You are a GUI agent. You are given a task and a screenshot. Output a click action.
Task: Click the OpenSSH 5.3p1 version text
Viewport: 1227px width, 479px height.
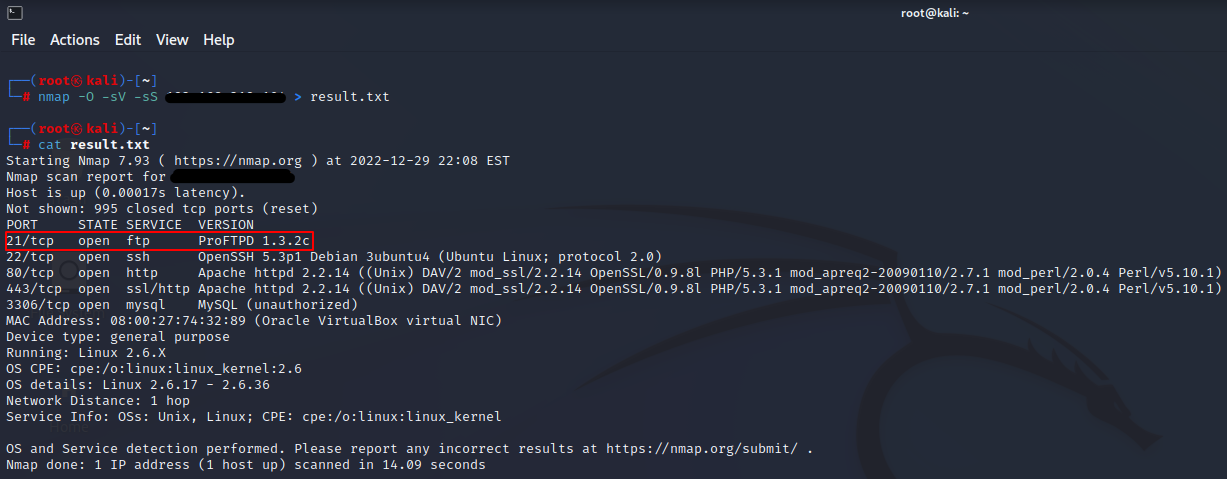(x=254, y=257)
